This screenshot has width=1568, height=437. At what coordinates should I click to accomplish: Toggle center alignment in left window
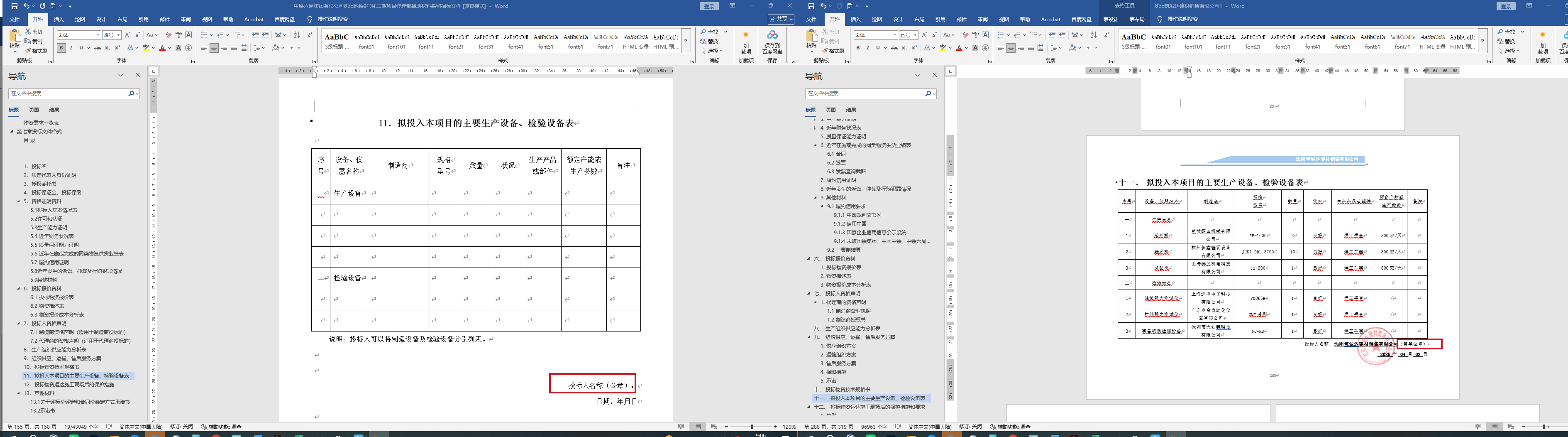pyautogui.click(x=214, y=48)
